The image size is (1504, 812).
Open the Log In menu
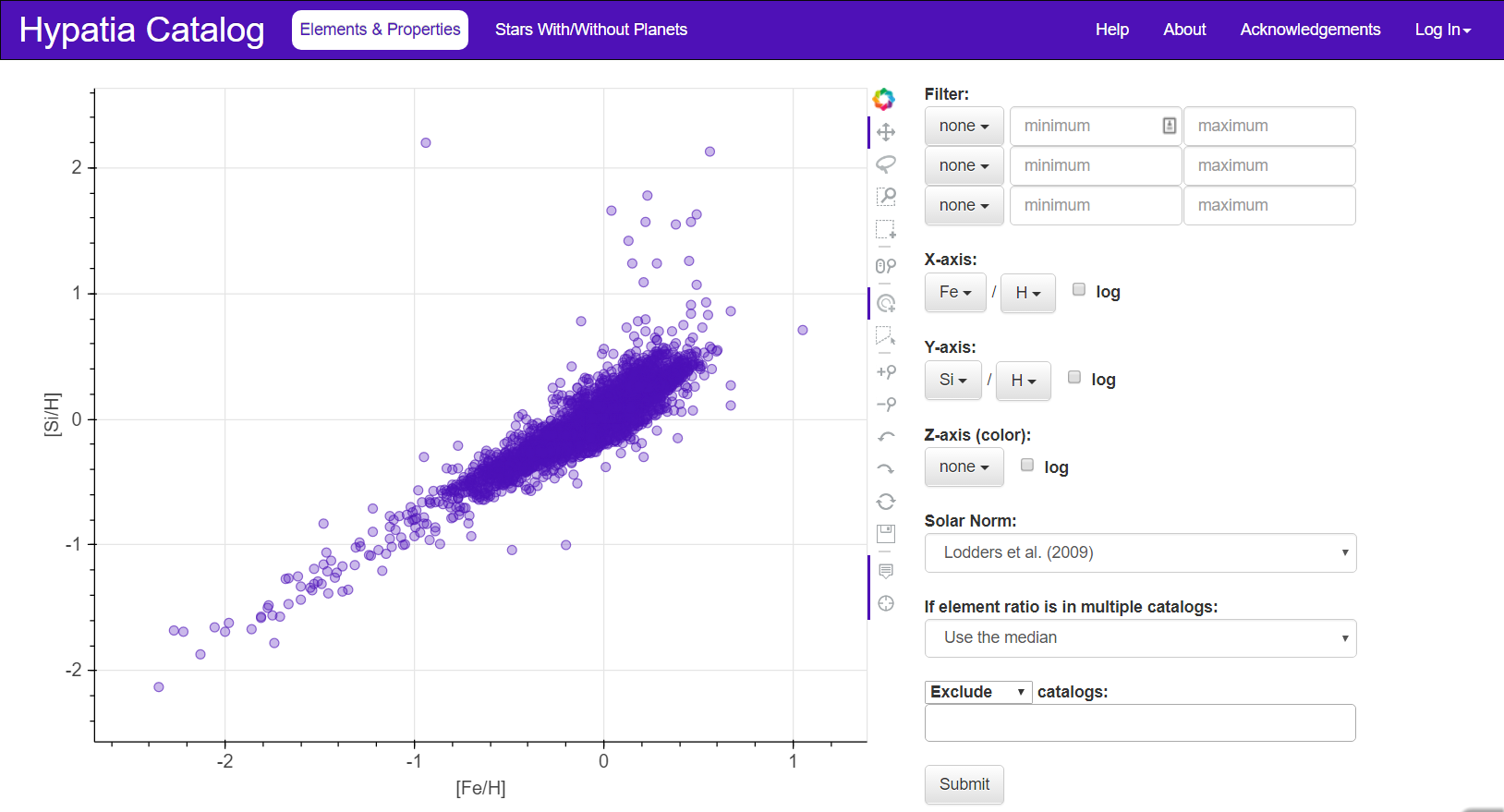click(x=1442, y=30)
